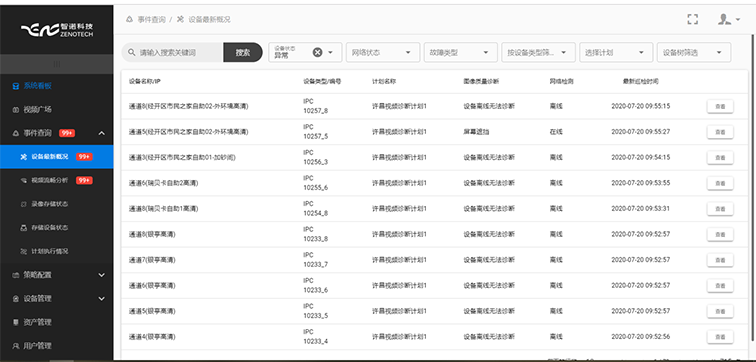Click the sidebar collapse handle bars
The image size is (756, 362).
(57, 64)
